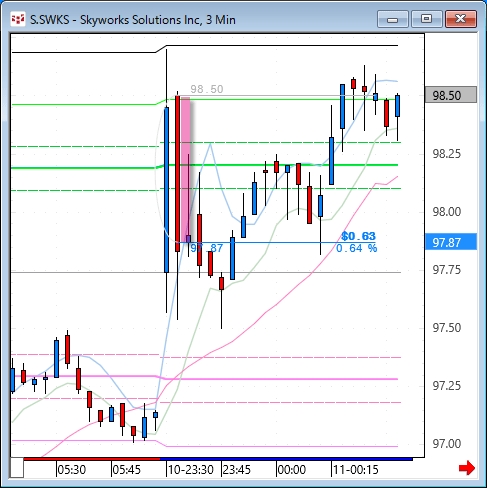Click the 98.00 price axis label
This screenshot has width=487, height=488.
[447, 212]
